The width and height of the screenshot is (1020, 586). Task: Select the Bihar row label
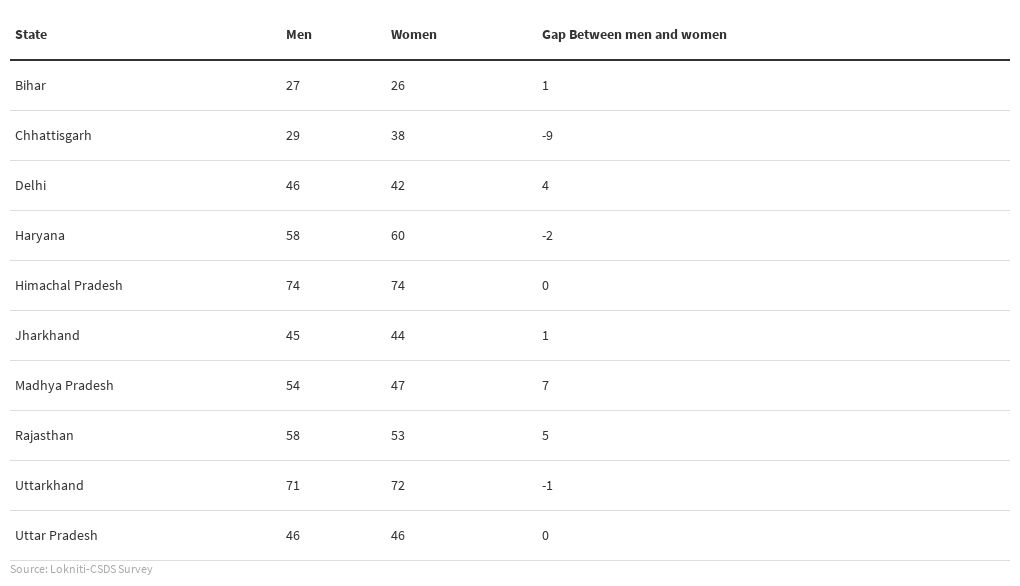point(30,85)
